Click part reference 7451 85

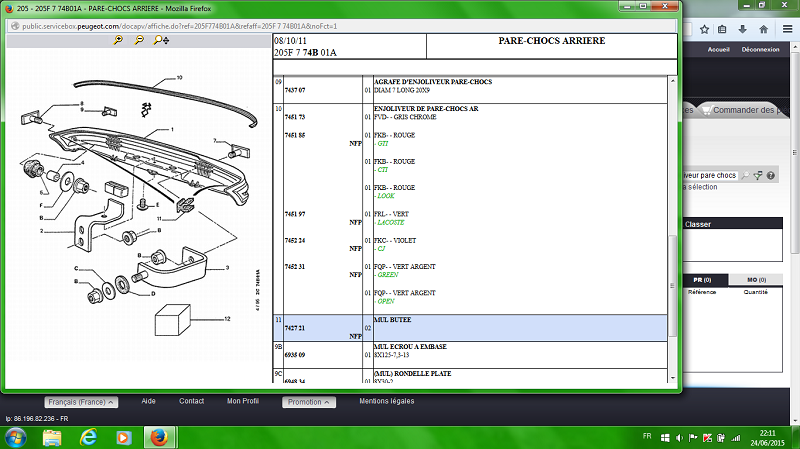(x=295, y=136)
